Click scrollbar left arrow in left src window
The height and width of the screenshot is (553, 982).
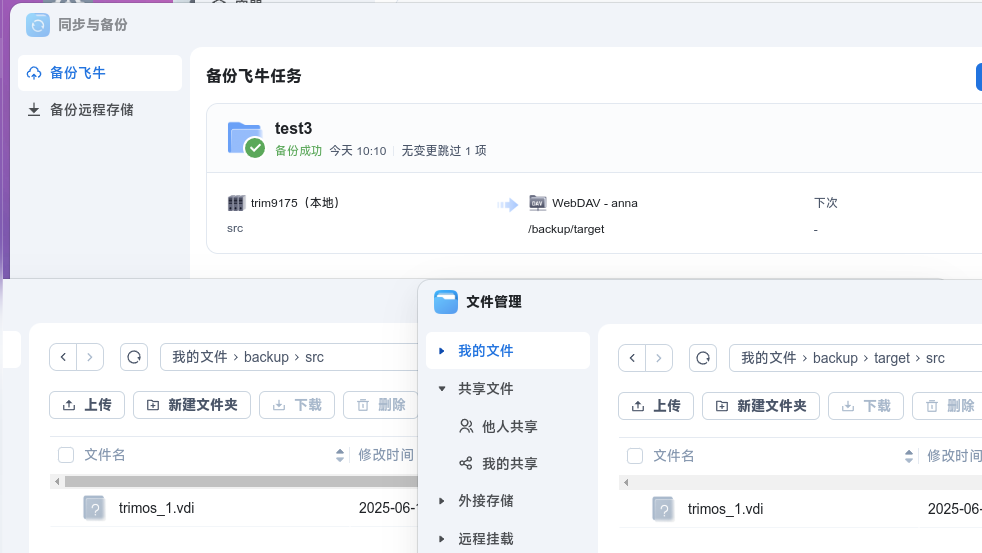[57, 482]
